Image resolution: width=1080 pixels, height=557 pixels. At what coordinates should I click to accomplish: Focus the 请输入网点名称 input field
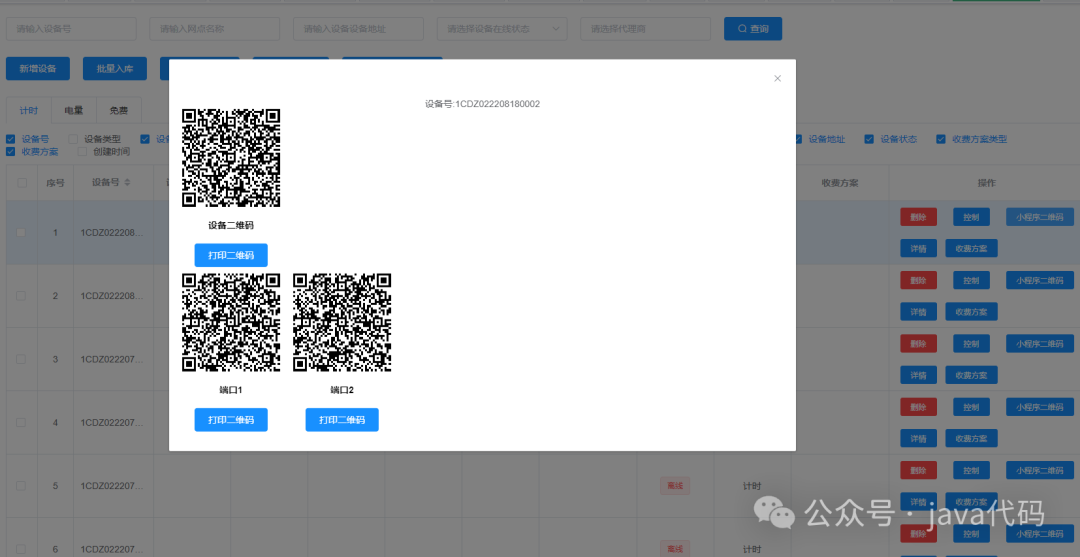click(x=214, y=29)
